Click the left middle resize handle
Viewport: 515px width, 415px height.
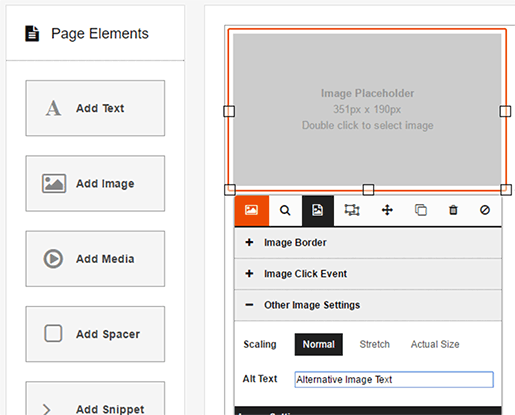click(229, 111)
